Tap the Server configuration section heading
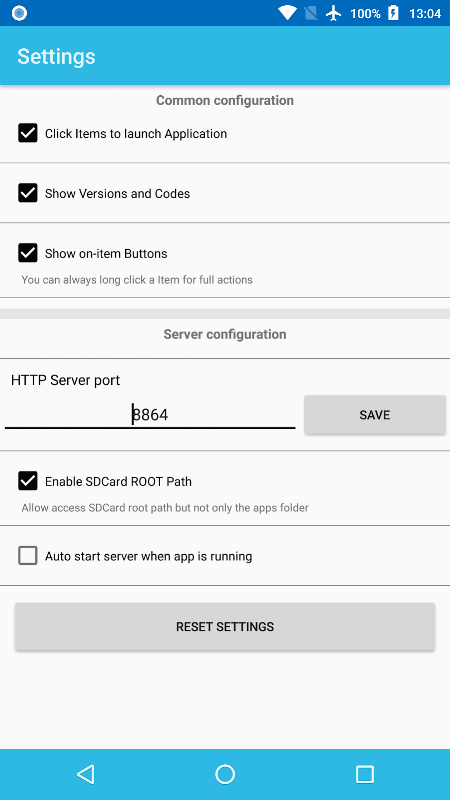The image size is (450, 800). click(x=225, y=334)
